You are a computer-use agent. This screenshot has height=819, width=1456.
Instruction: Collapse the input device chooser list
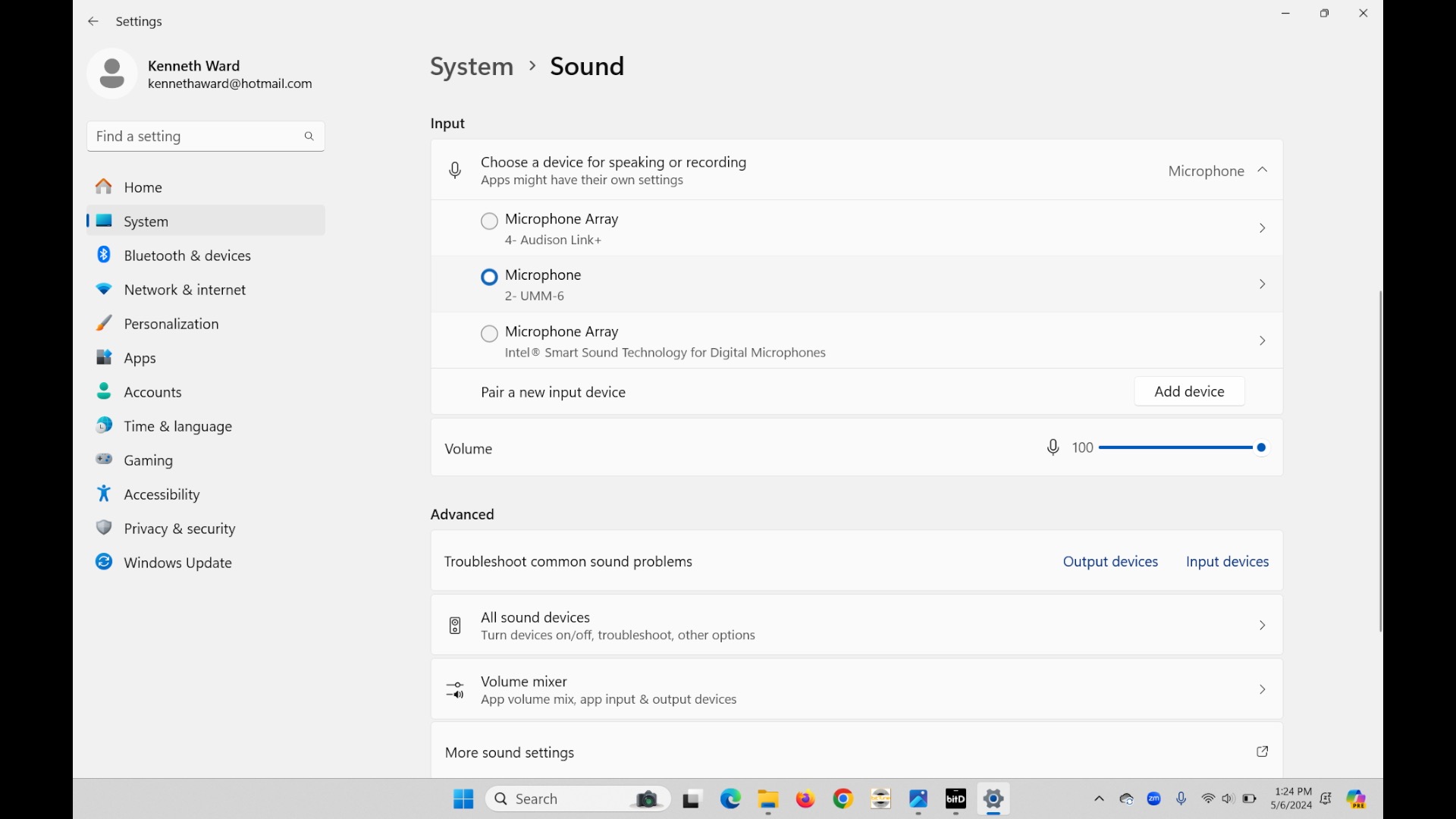pyautogui.click(x=1263, y=171)
